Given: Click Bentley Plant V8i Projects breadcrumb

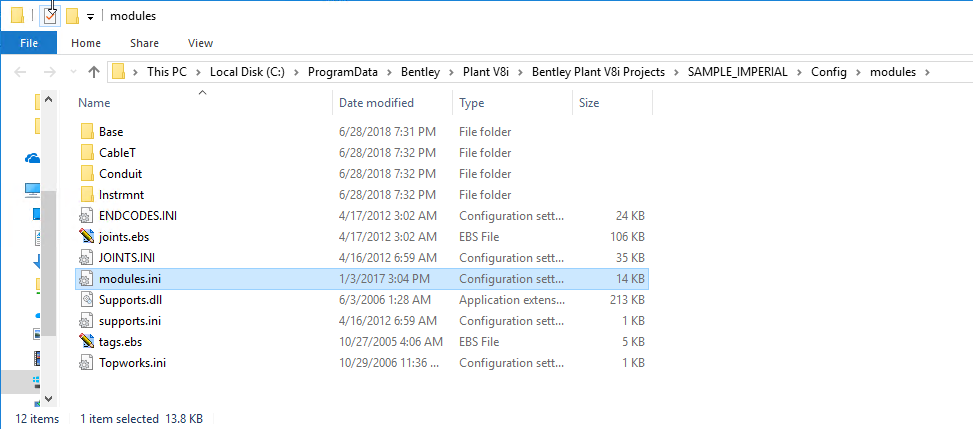Looking at the screenshot, I should point(598,72).
